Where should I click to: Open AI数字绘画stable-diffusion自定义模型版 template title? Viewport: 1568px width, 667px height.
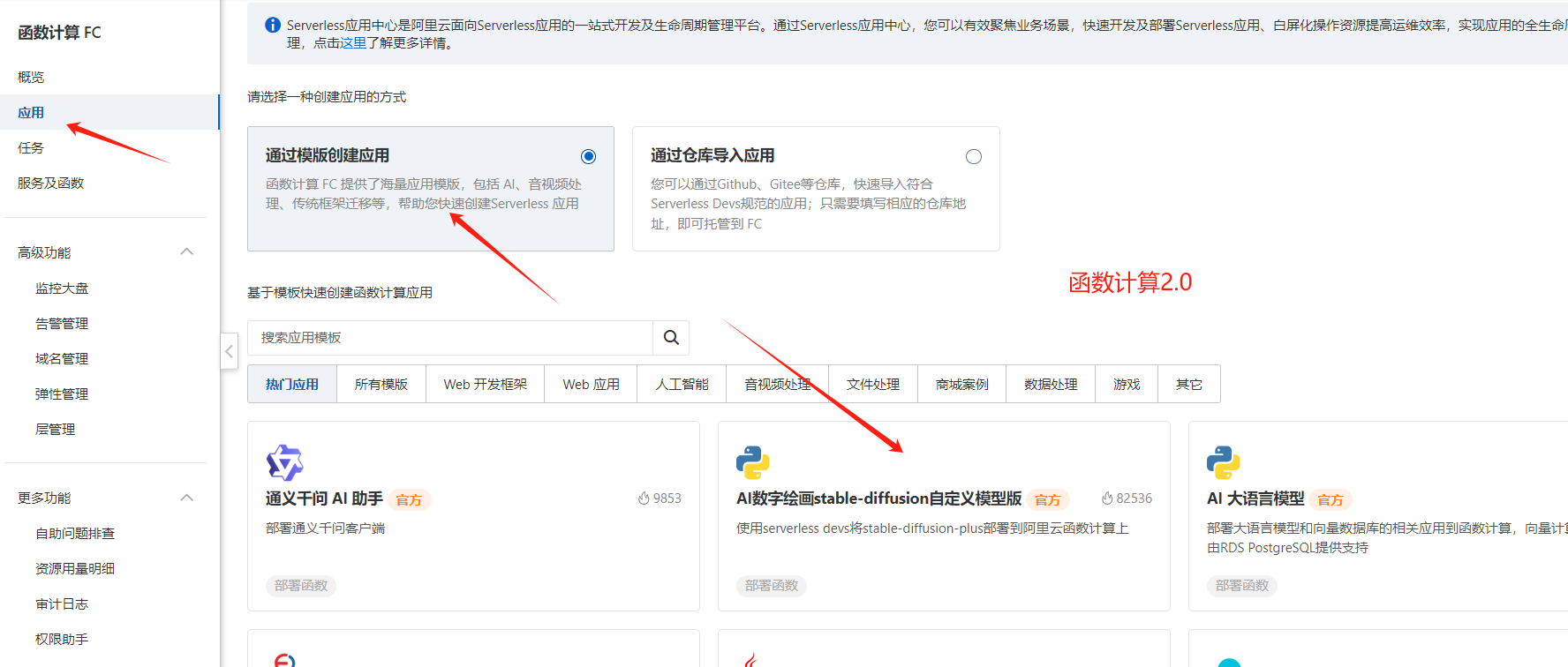click(879, 498)
